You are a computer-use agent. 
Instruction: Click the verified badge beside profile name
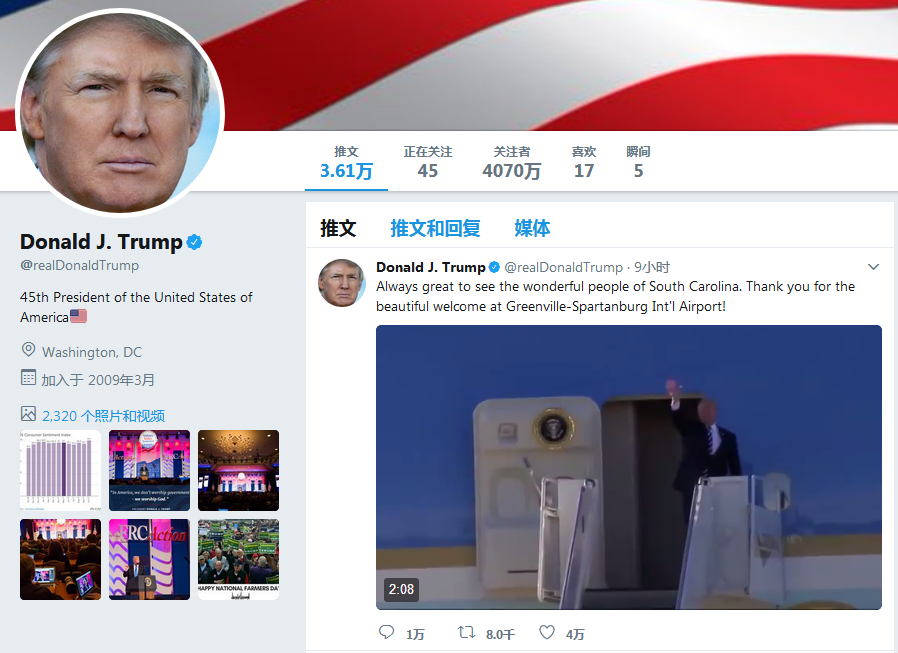[195, 242]
